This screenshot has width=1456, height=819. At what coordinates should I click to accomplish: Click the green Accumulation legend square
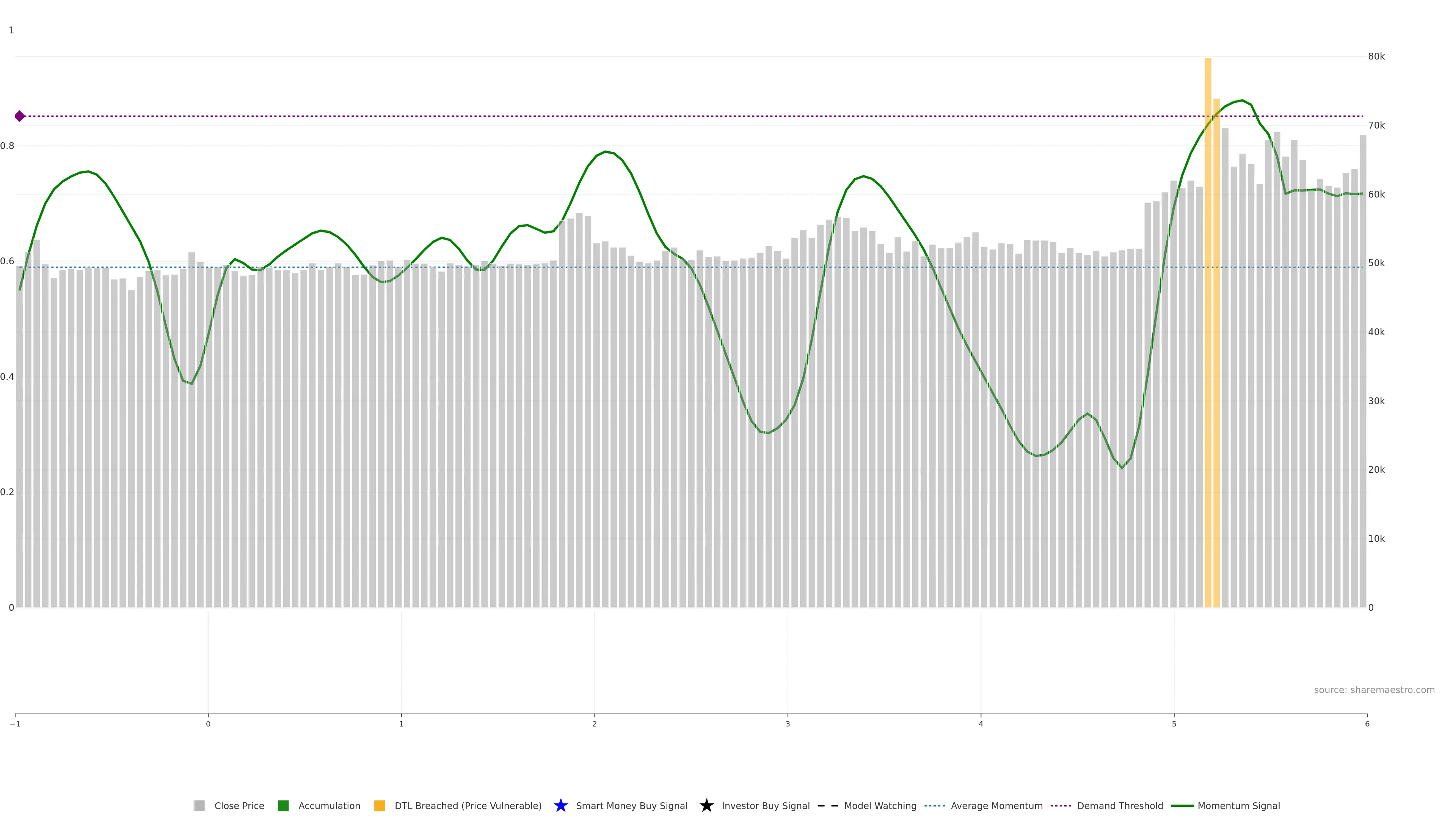coord(284,805)
